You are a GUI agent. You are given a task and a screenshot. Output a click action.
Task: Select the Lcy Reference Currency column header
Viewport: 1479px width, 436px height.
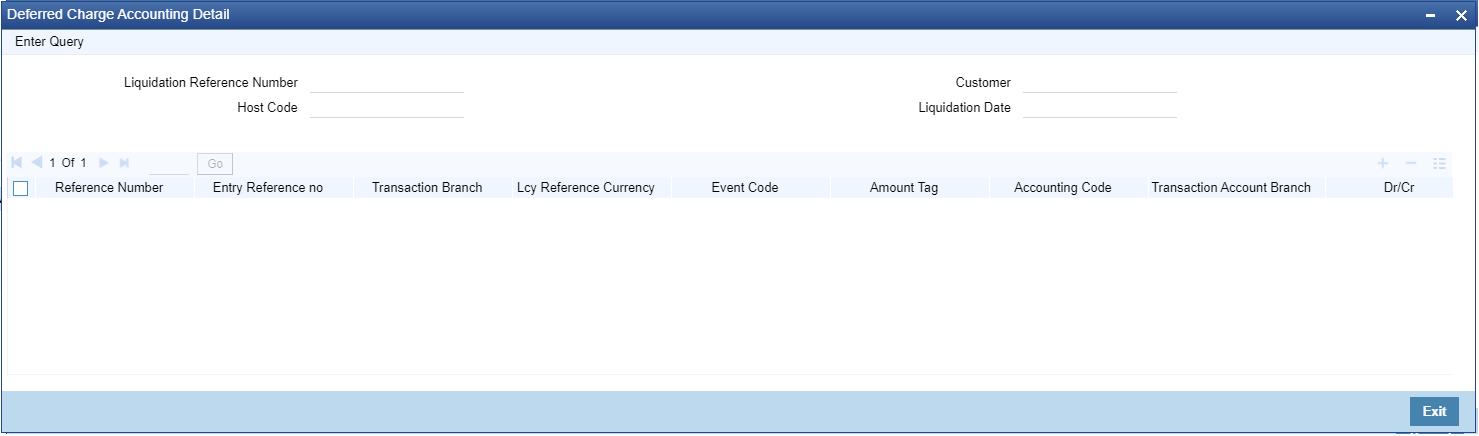click(586, 188)
